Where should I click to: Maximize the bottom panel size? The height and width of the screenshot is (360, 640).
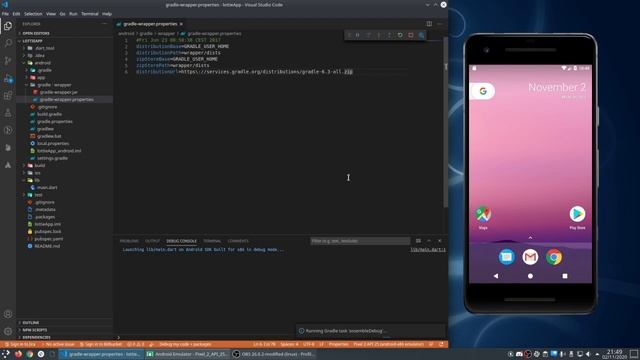pyautogui.click(x=429, y=241)
